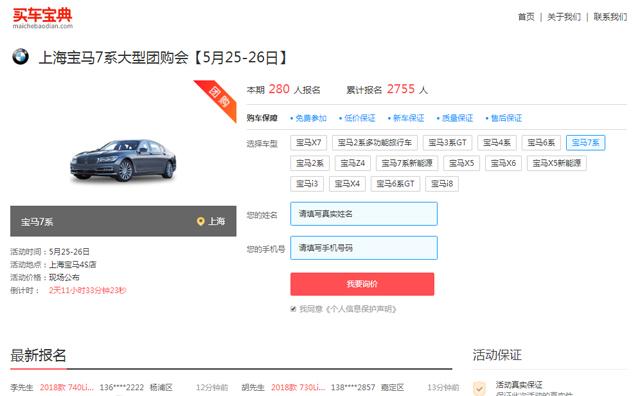This screenshot has height=396, width=640.
Task: Click the 最新报名 section tab heading
Action: pyautogui.click(x=38, y=355)
